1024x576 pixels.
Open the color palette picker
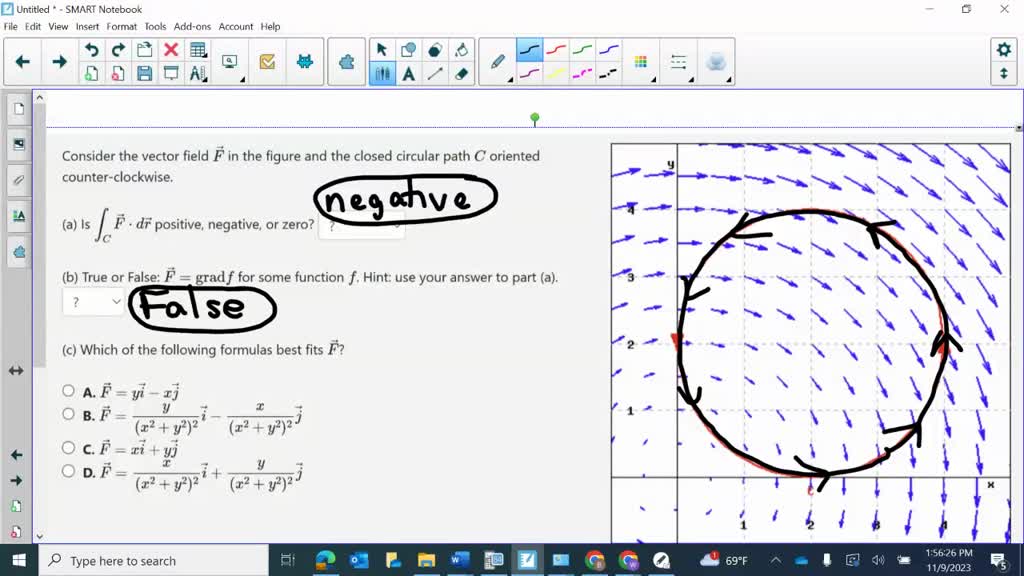click(641, 62)
